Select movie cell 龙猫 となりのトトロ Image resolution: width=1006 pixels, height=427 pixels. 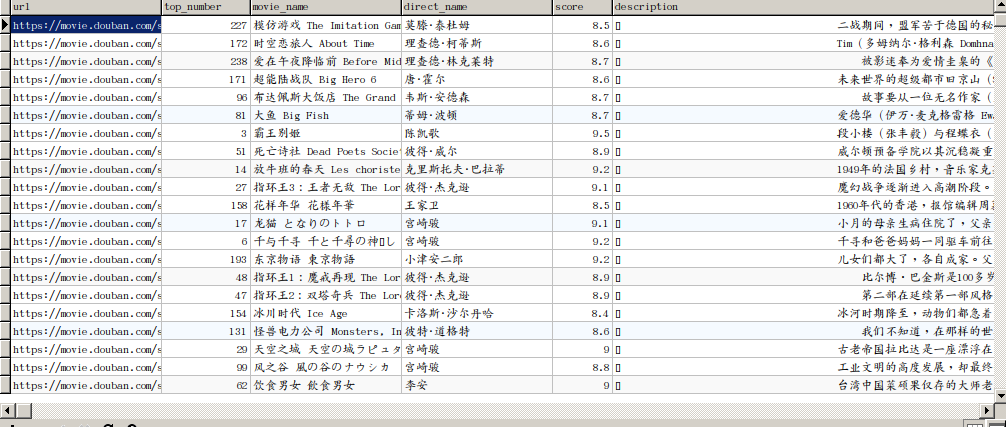(x=326, y=223)
